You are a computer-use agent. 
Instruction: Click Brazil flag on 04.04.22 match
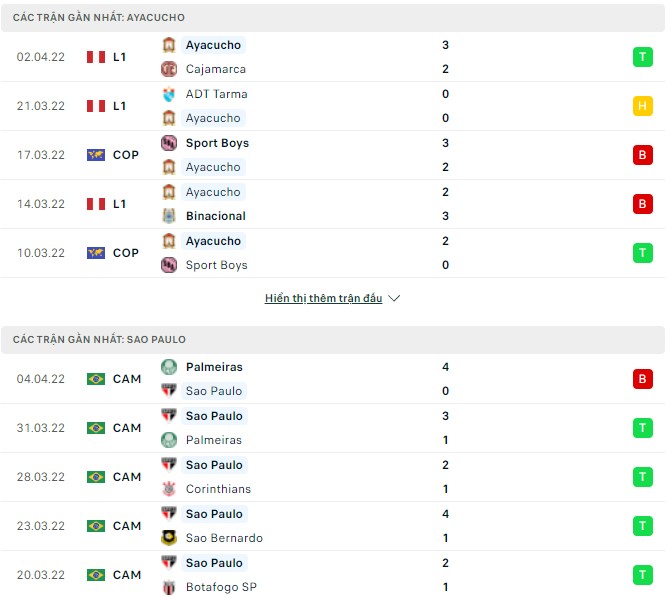tap(96, 379)
